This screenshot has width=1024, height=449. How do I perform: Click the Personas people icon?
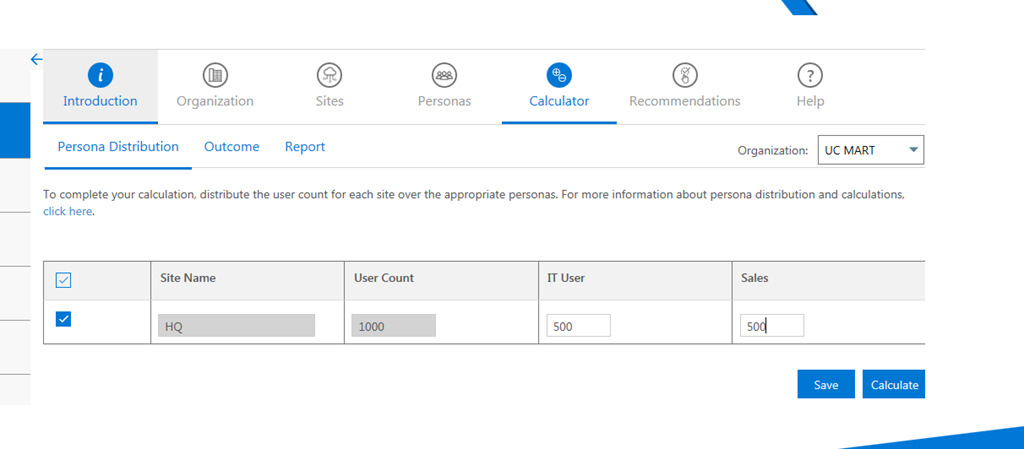pyautogui.click(x=444, y=75)
